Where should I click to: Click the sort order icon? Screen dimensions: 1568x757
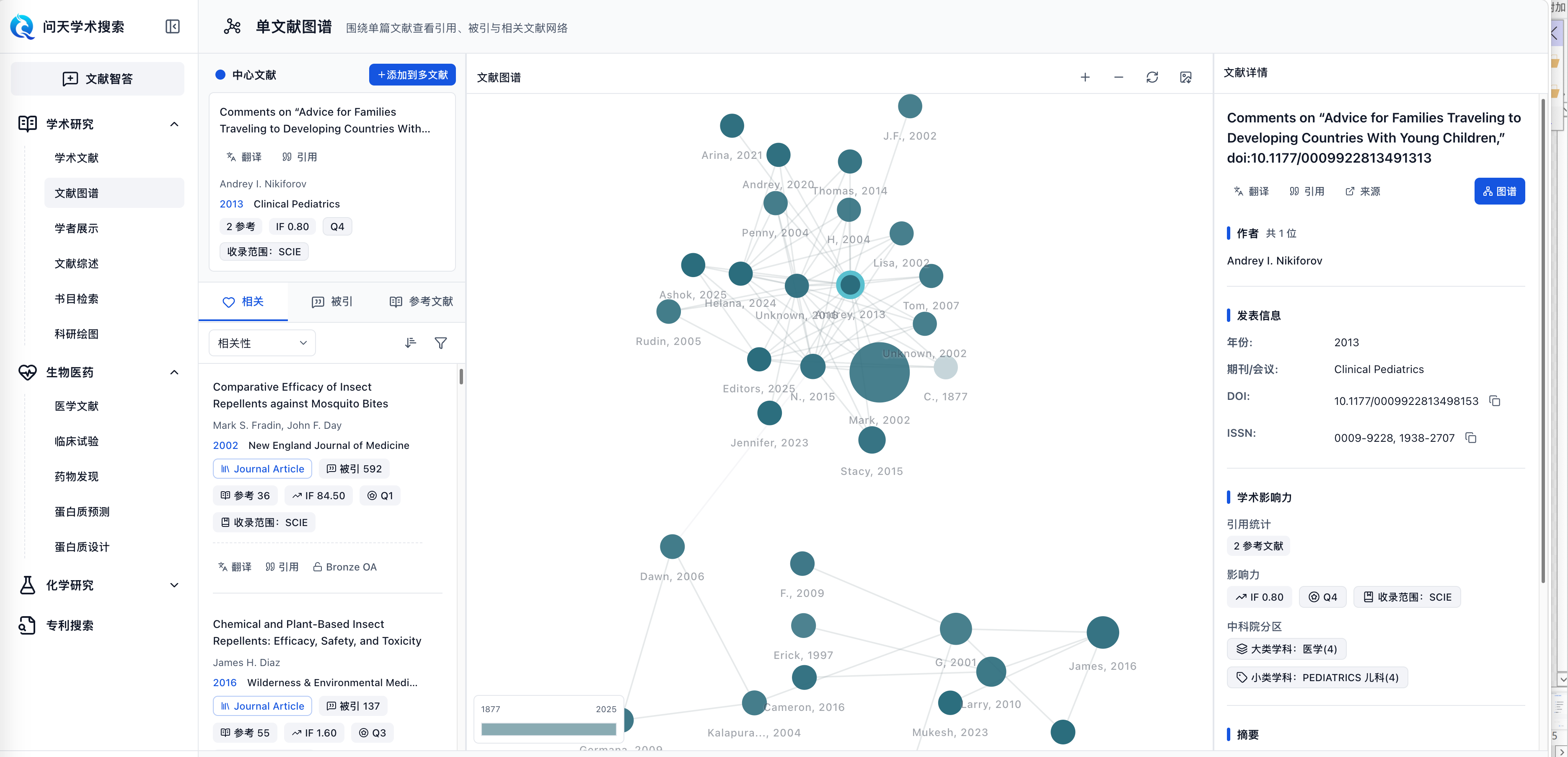tap(410, 343)
